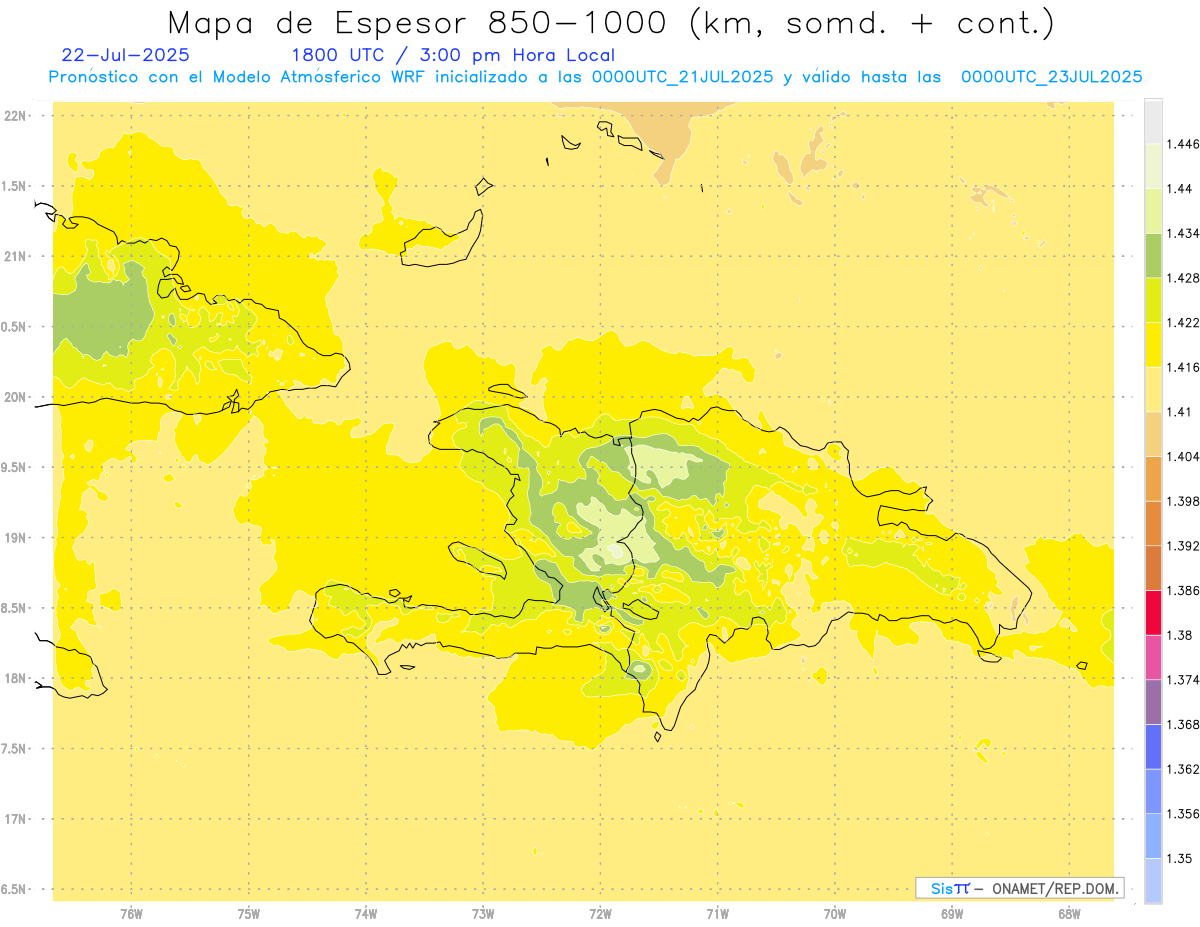Click the legend value '1.386'

tap(1182, 591)
